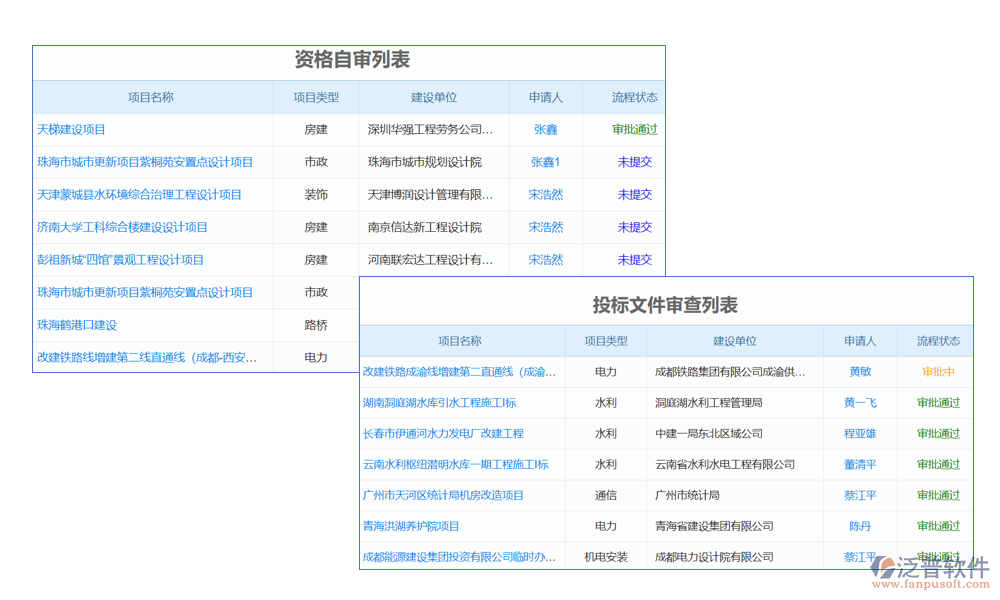This screenshot has width=1000, height=600.
Task: Select 长春市伊通河水力发电厂改建工程 link
Action: pos(443,434)
